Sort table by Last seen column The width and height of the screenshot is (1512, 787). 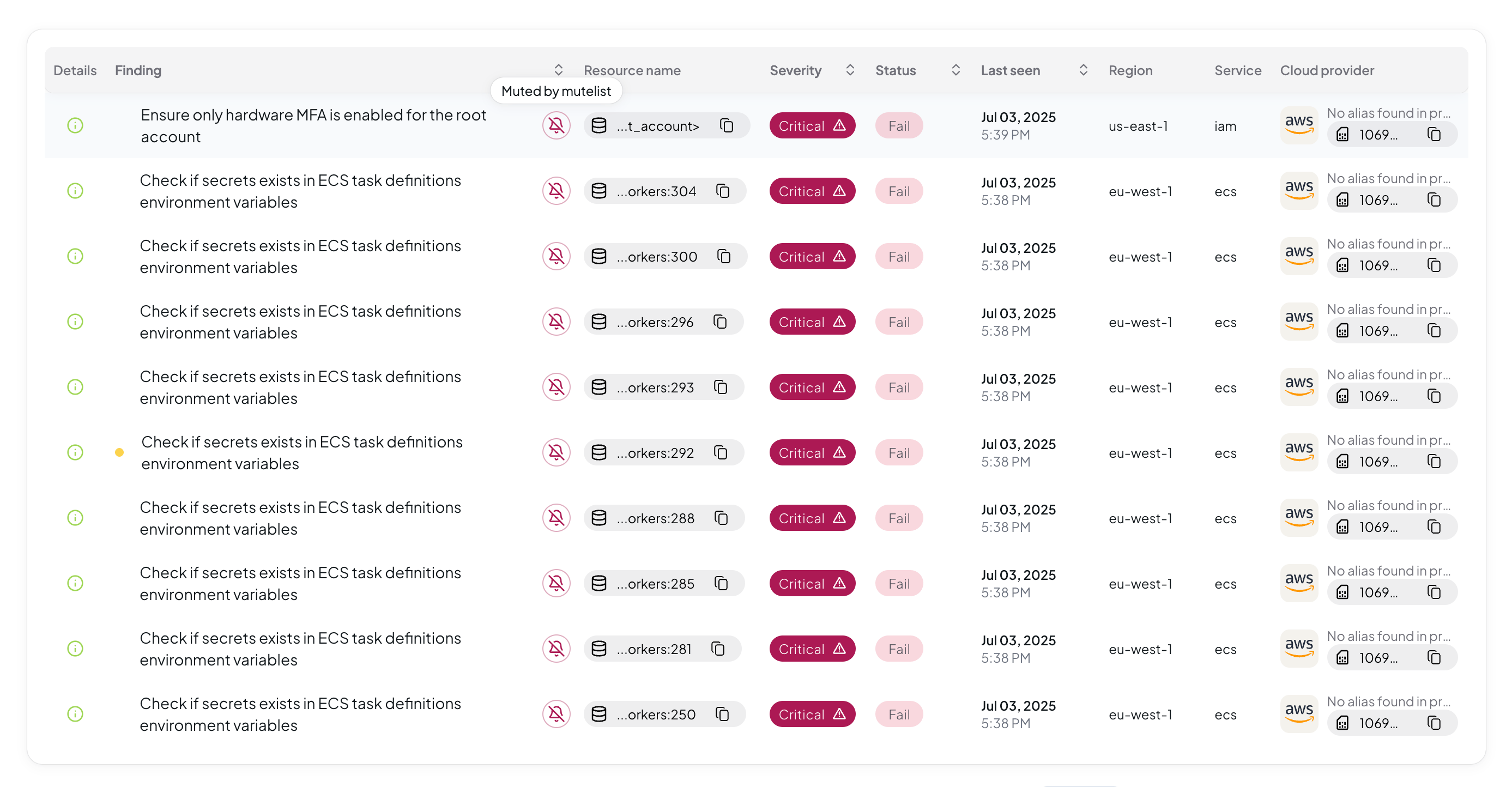tap(1084, 70)
